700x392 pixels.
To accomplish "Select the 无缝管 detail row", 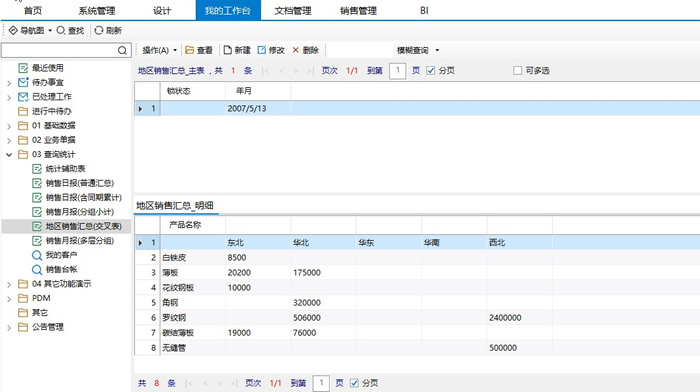I will click(417, 348).
